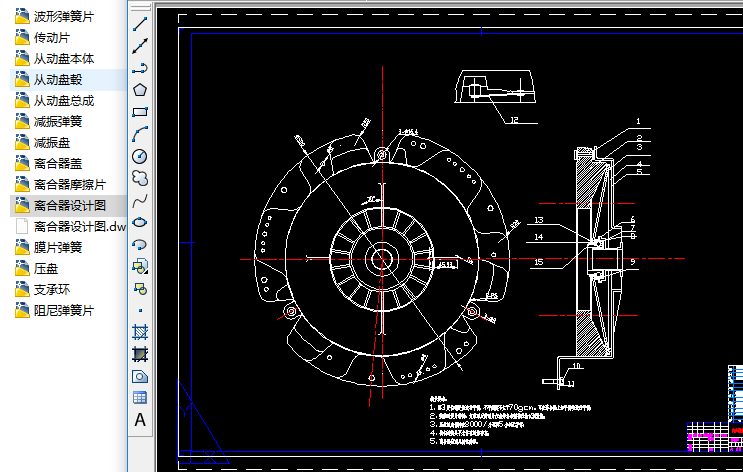Viewport: 743px width, 472px height.
Task: Select the Construction Line tool
Action: click(x=140, y=46)
